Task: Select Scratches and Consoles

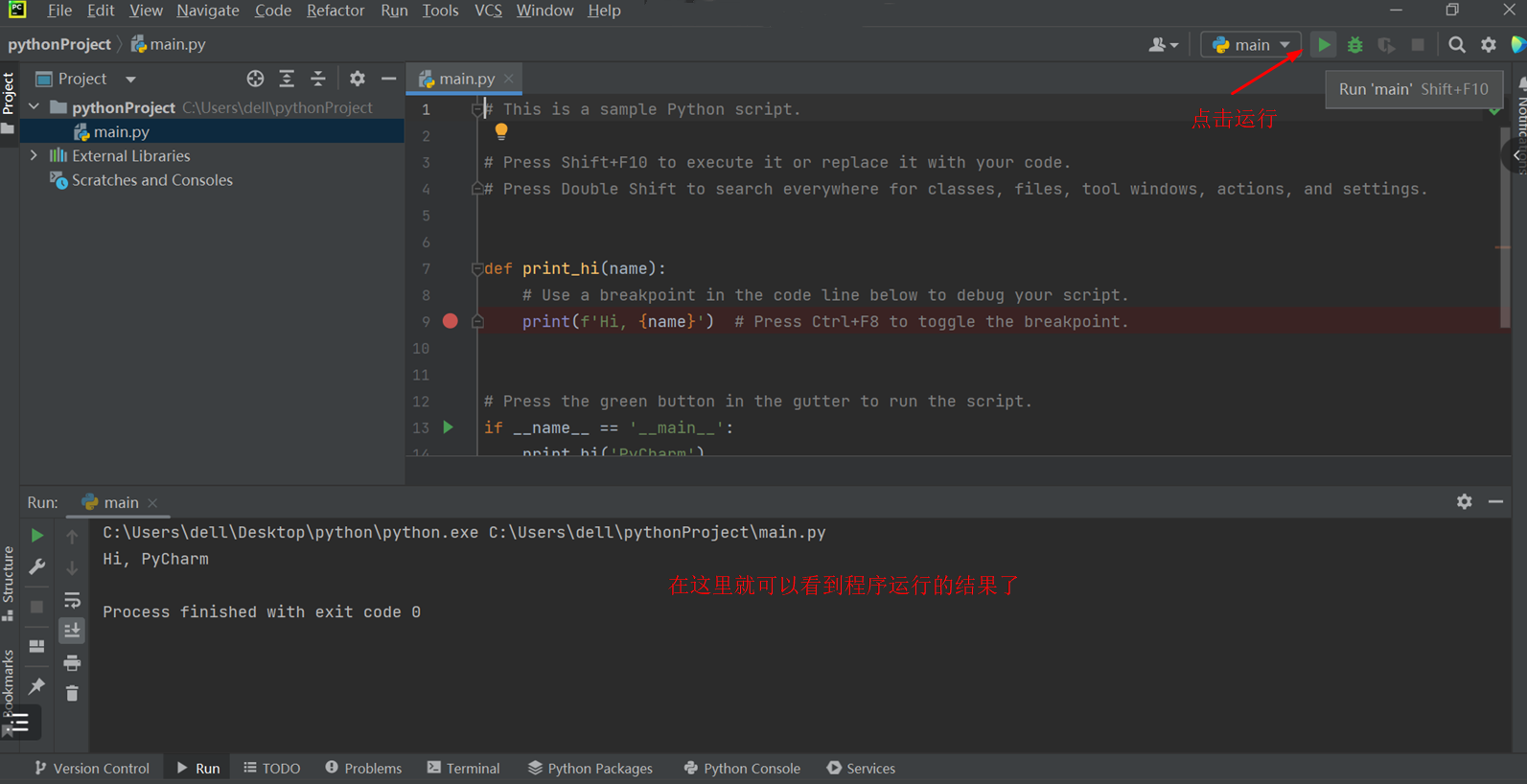Action: point(151,180)
